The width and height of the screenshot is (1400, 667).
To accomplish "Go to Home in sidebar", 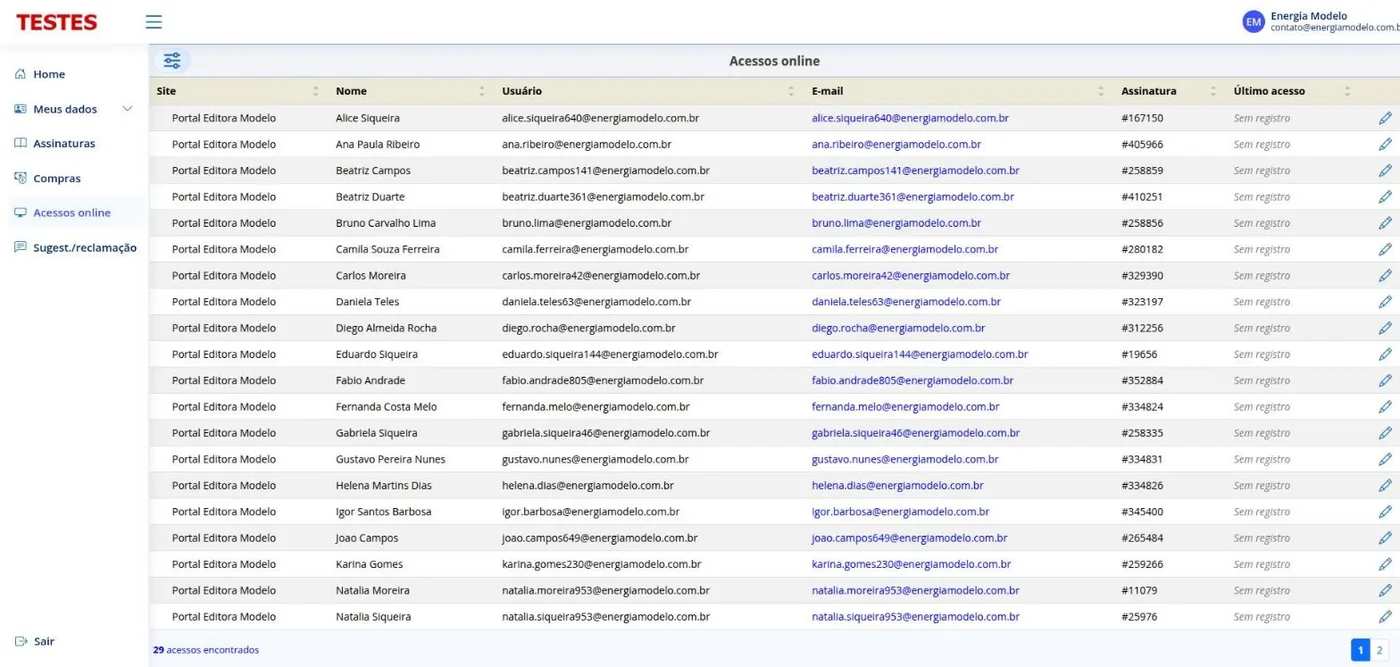I will pos(48,74).
